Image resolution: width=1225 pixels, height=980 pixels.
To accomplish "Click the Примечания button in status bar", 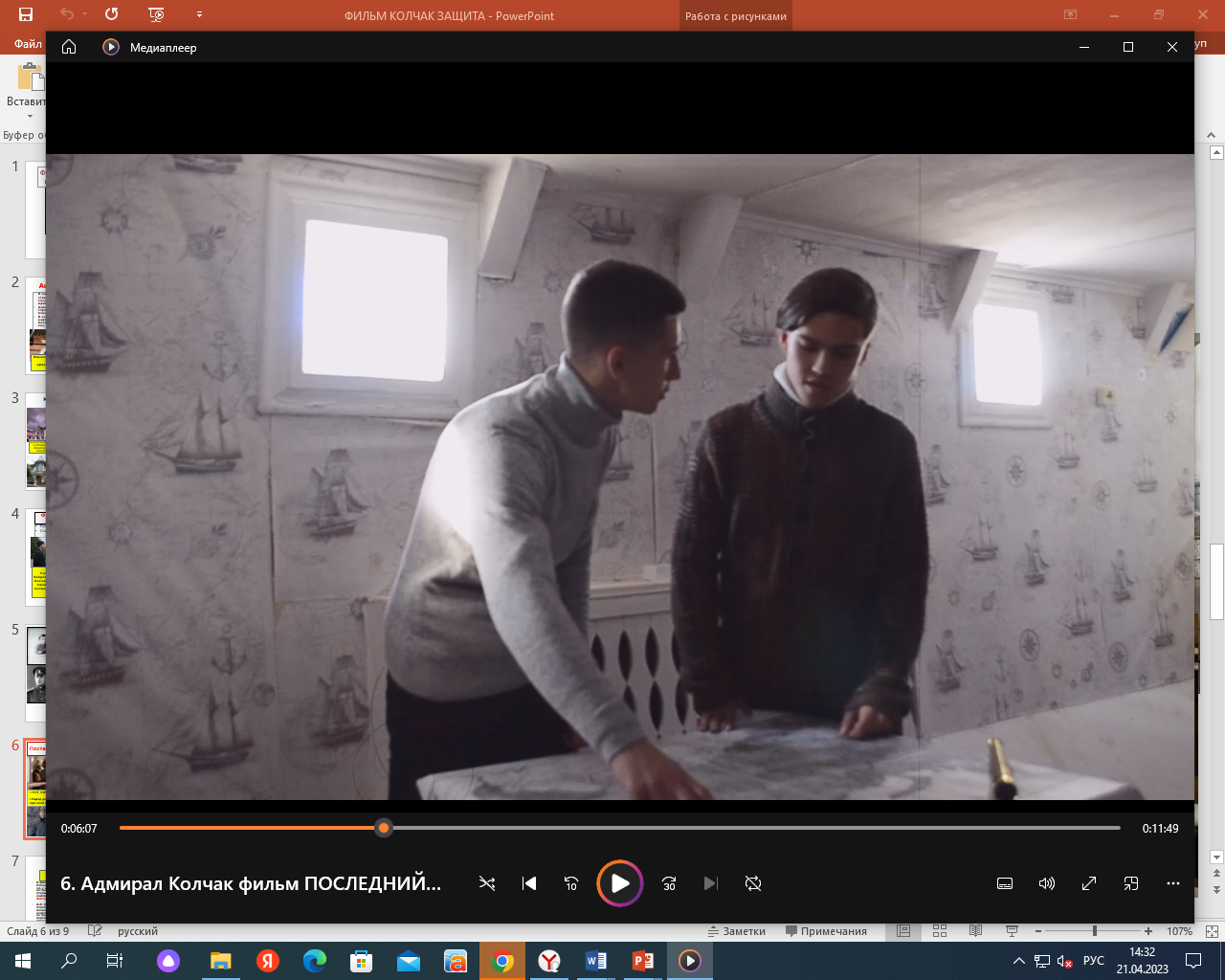I will 826,931.
